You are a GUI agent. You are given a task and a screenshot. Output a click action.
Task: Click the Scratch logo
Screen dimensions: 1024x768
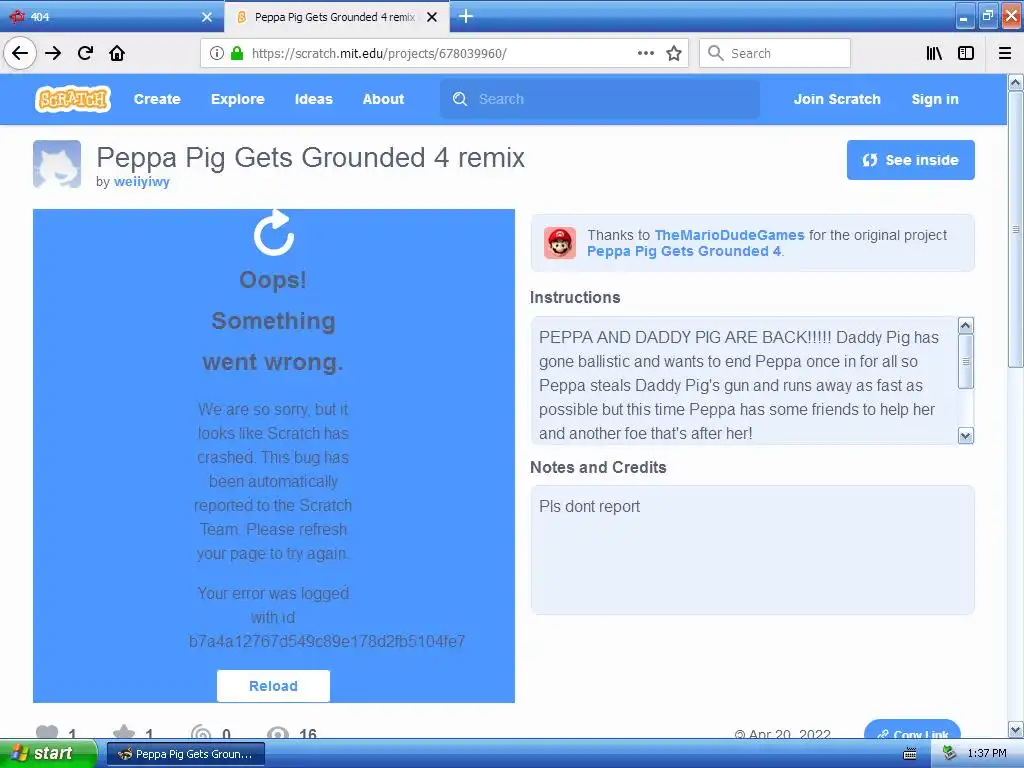[x=72, y=99]
